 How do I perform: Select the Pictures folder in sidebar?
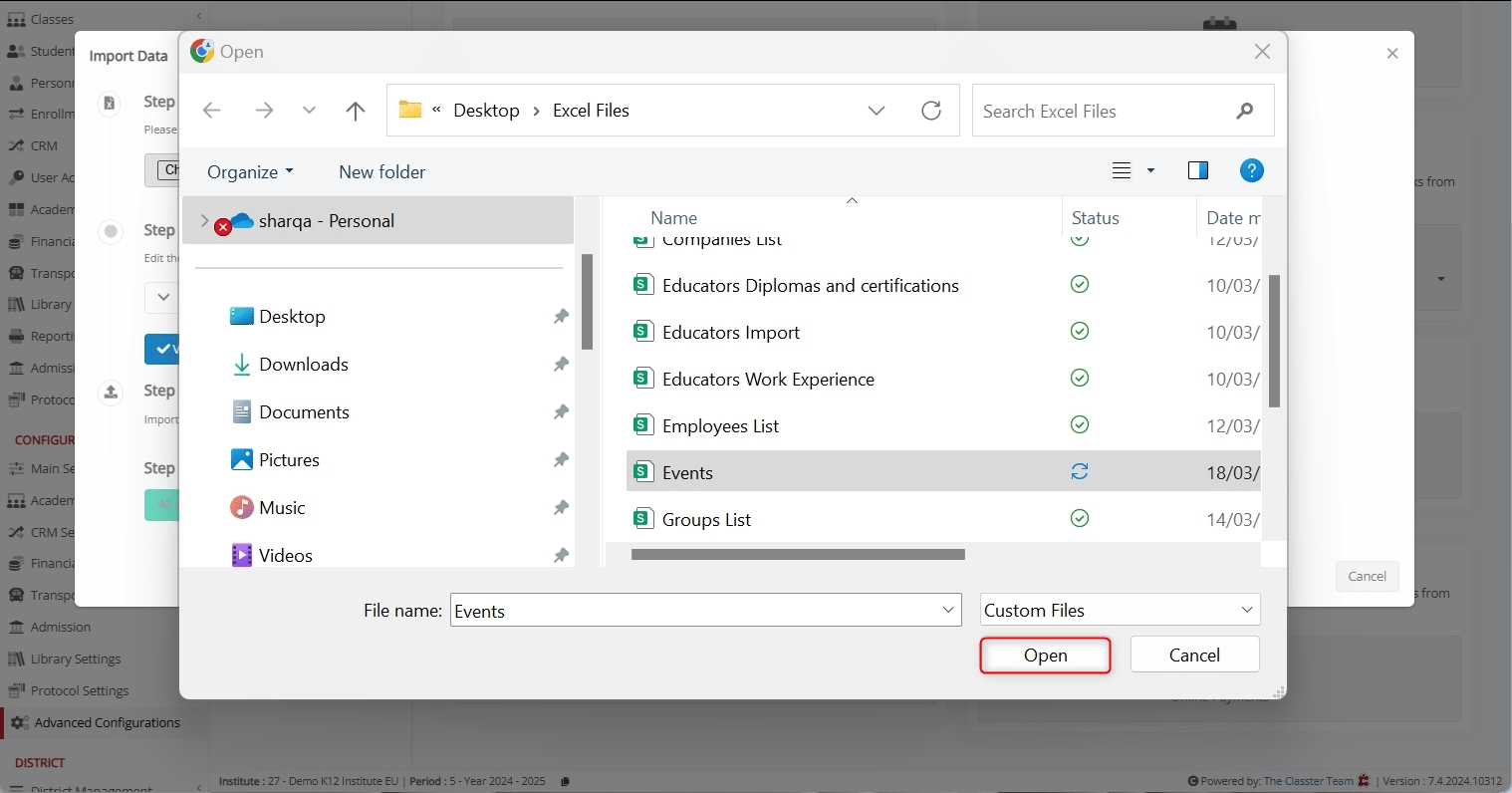[289, 460]
